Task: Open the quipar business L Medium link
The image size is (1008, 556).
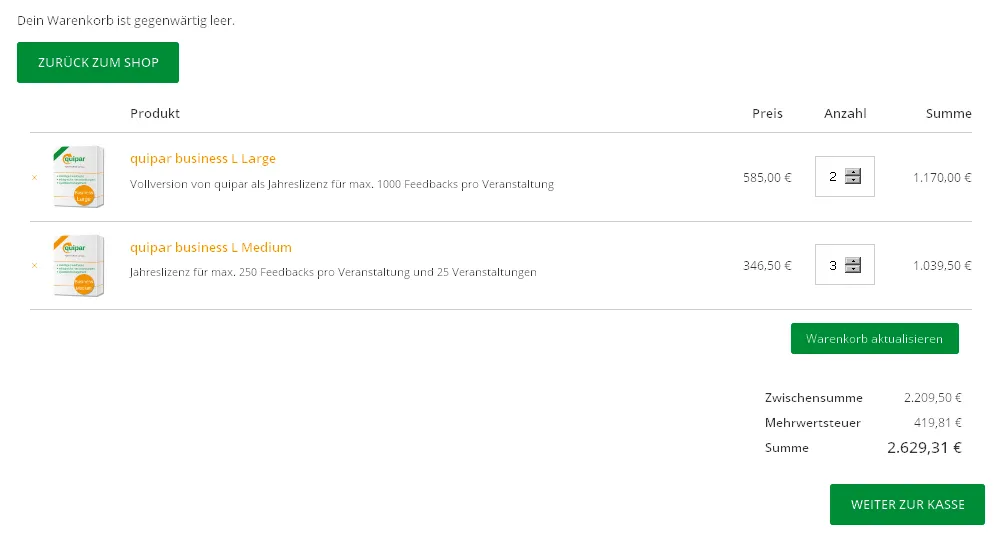Action: [x=211, y=247]
